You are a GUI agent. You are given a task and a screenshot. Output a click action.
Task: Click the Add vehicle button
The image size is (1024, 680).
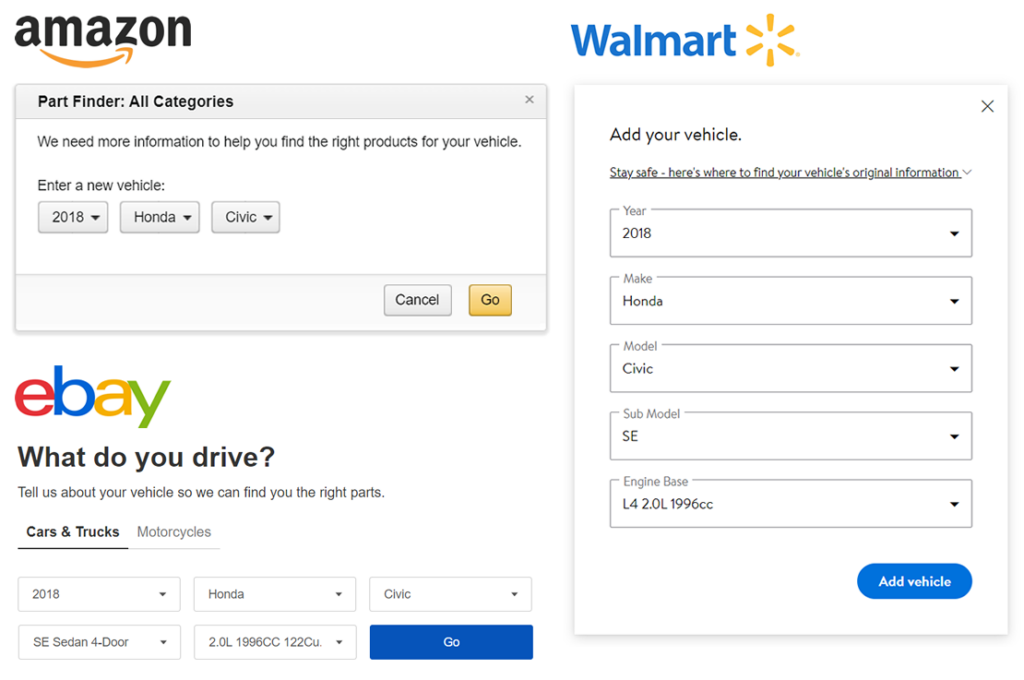[913, 581]
